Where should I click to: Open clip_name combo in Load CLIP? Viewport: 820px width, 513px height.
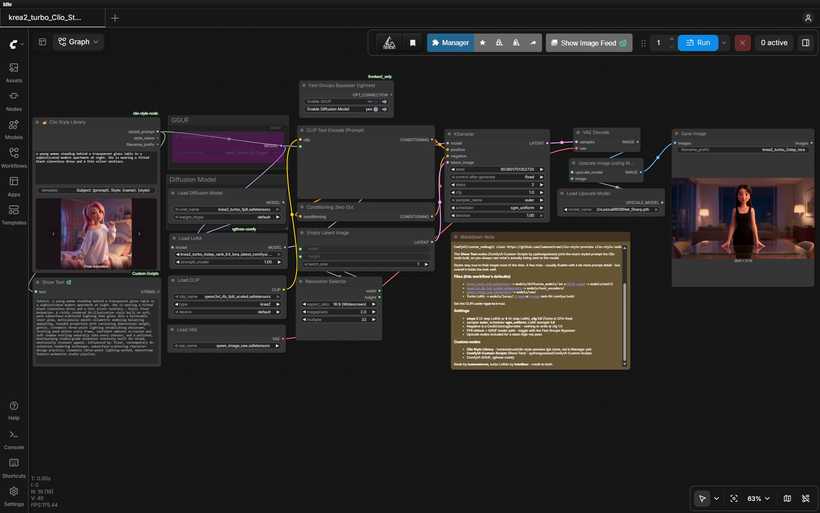(227, 297)
